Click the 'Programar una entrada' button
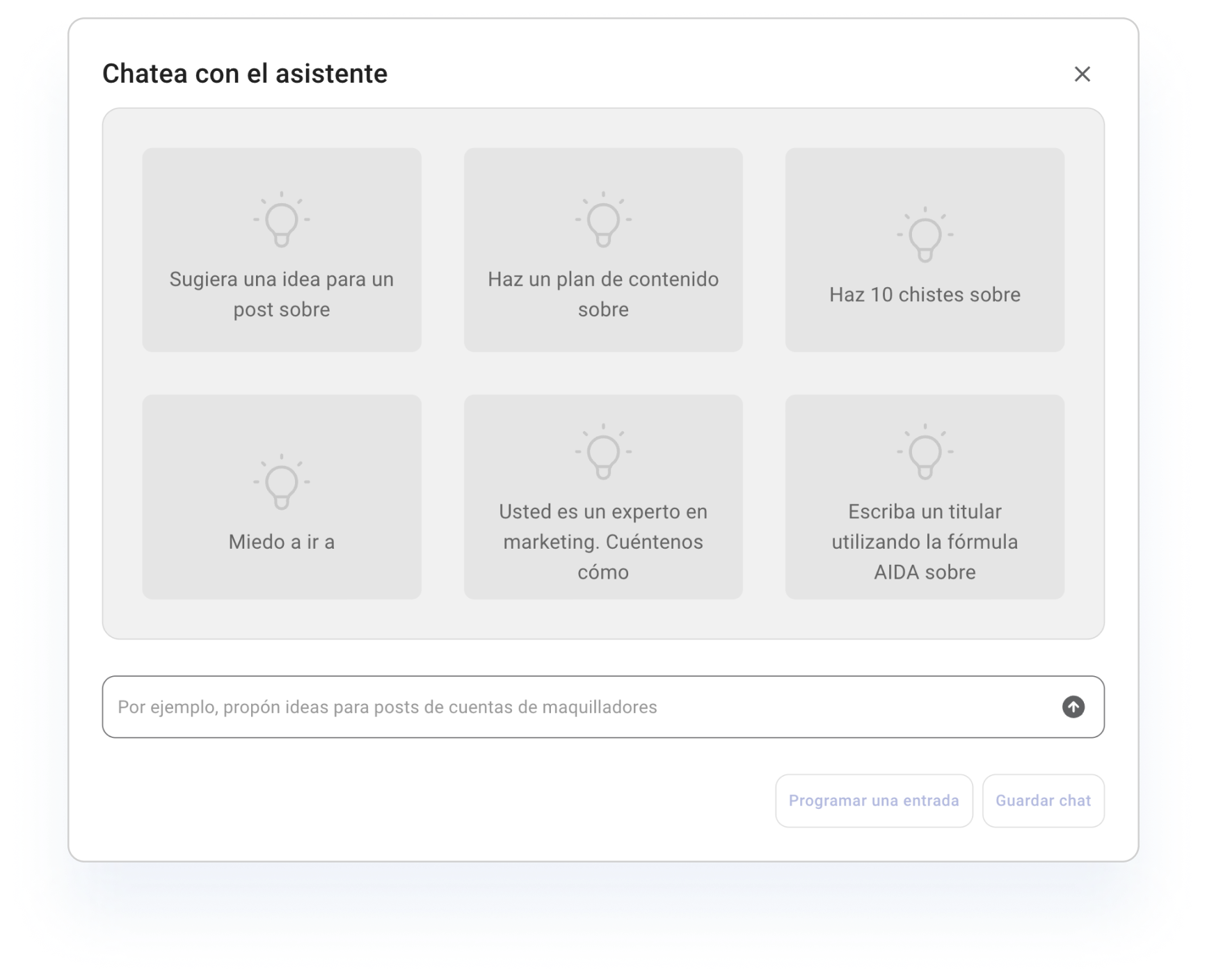The width and height of the screenshot is (1207, 980). pyautogui.click(x=874, y=801)
